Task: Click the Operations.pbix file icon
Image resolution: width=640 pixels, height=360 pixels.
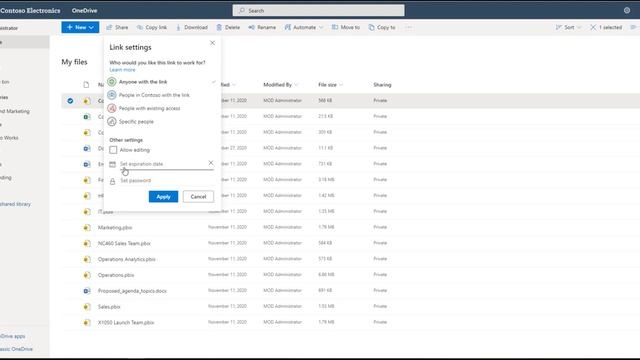Action: 87,275
